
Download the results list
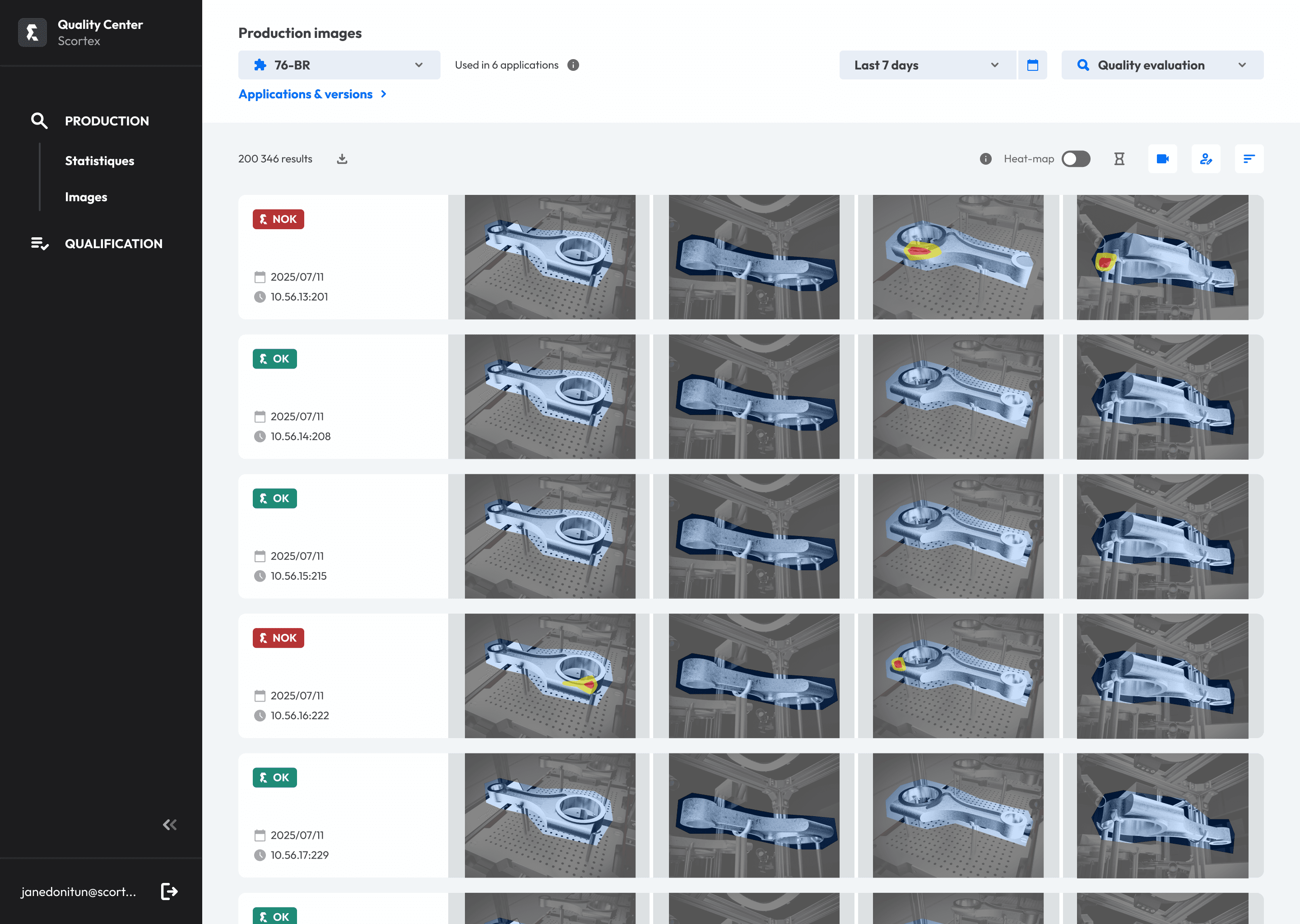[342, 159]
